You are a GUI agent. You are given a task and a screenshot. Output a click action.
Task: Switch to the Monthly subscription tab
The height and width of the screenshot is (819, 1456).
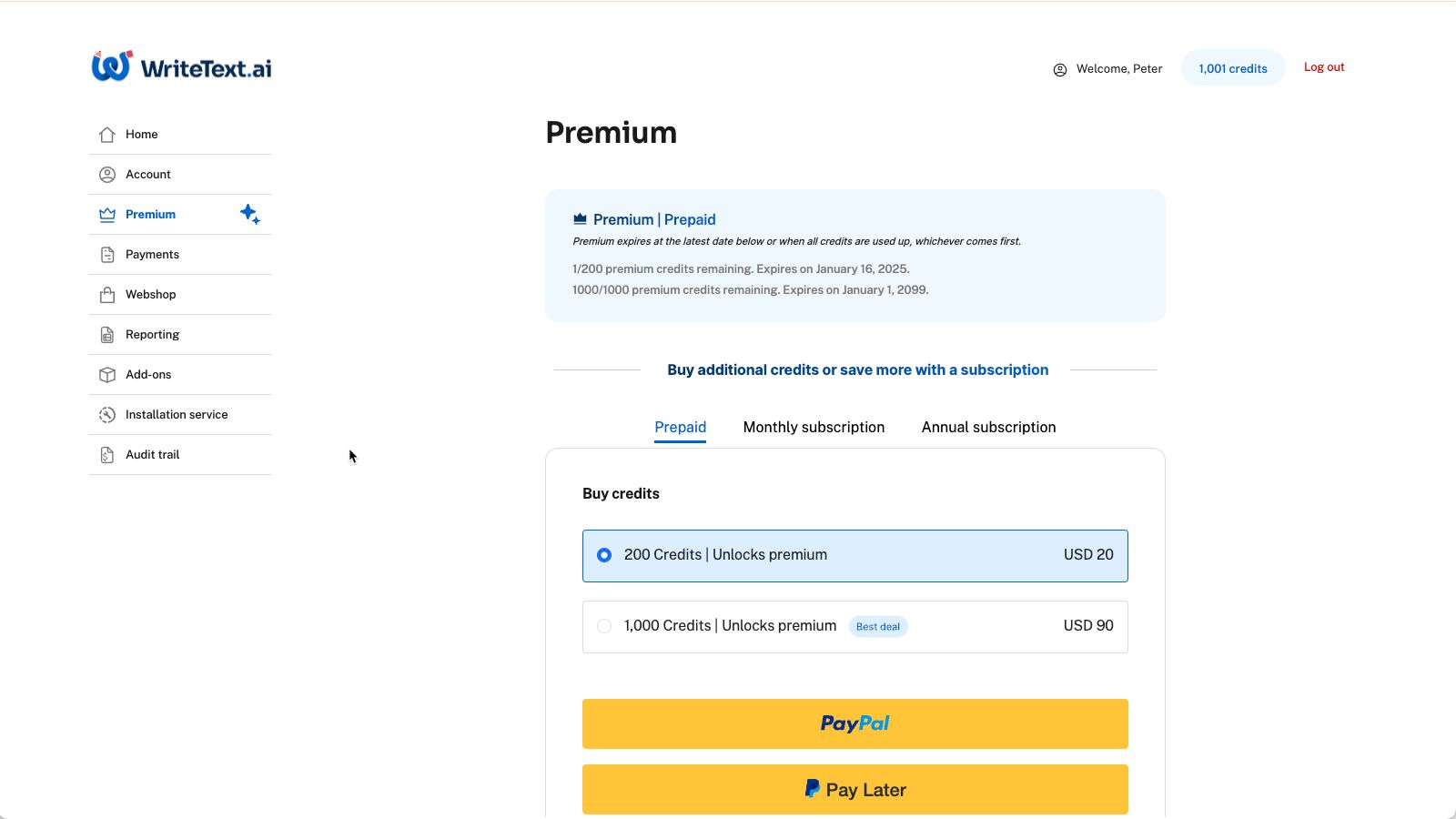click(814, 428)
